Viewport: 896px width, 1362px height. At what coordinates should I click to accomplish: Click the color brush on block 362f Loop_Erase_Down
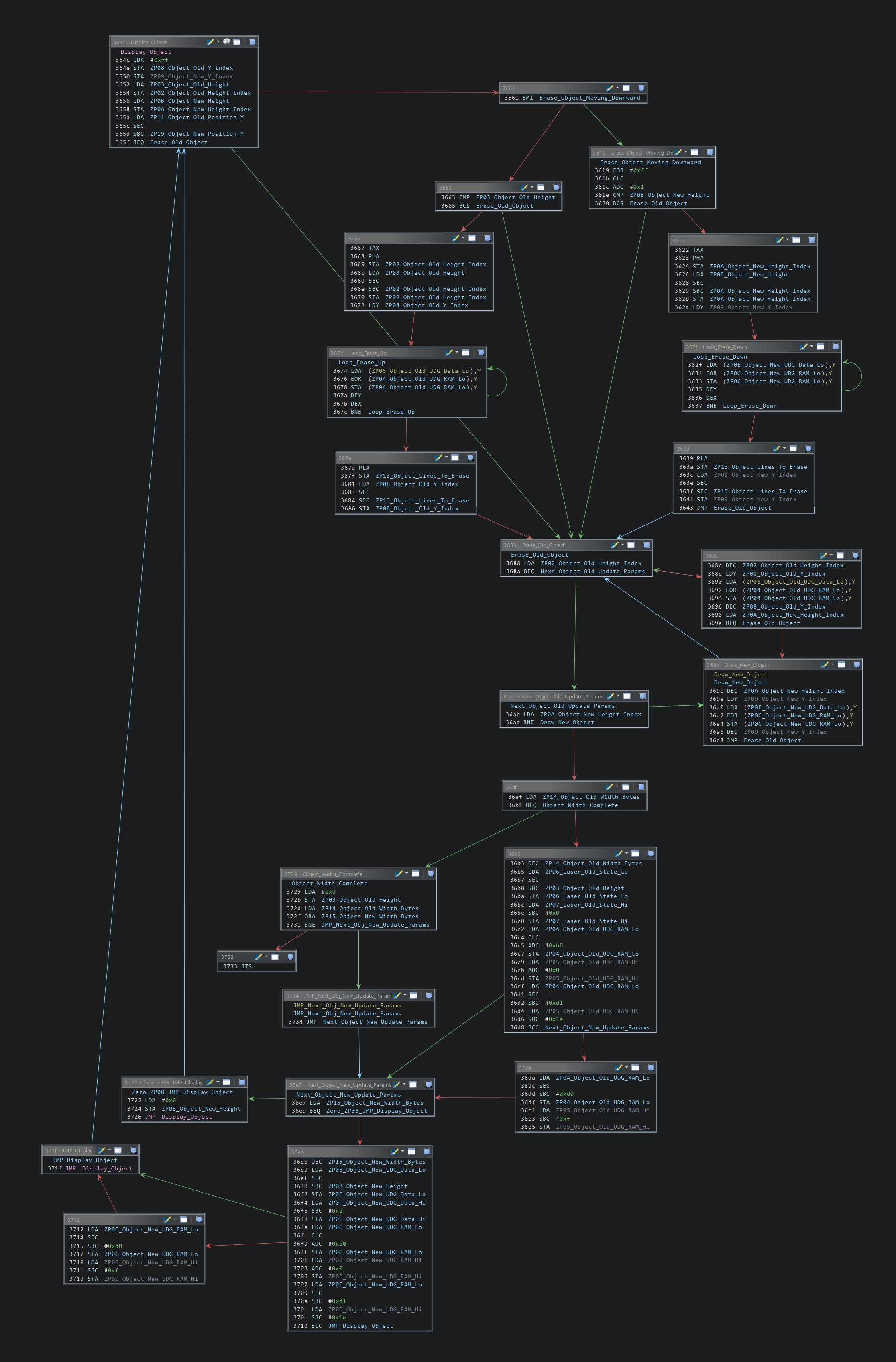tap(803, 346)
